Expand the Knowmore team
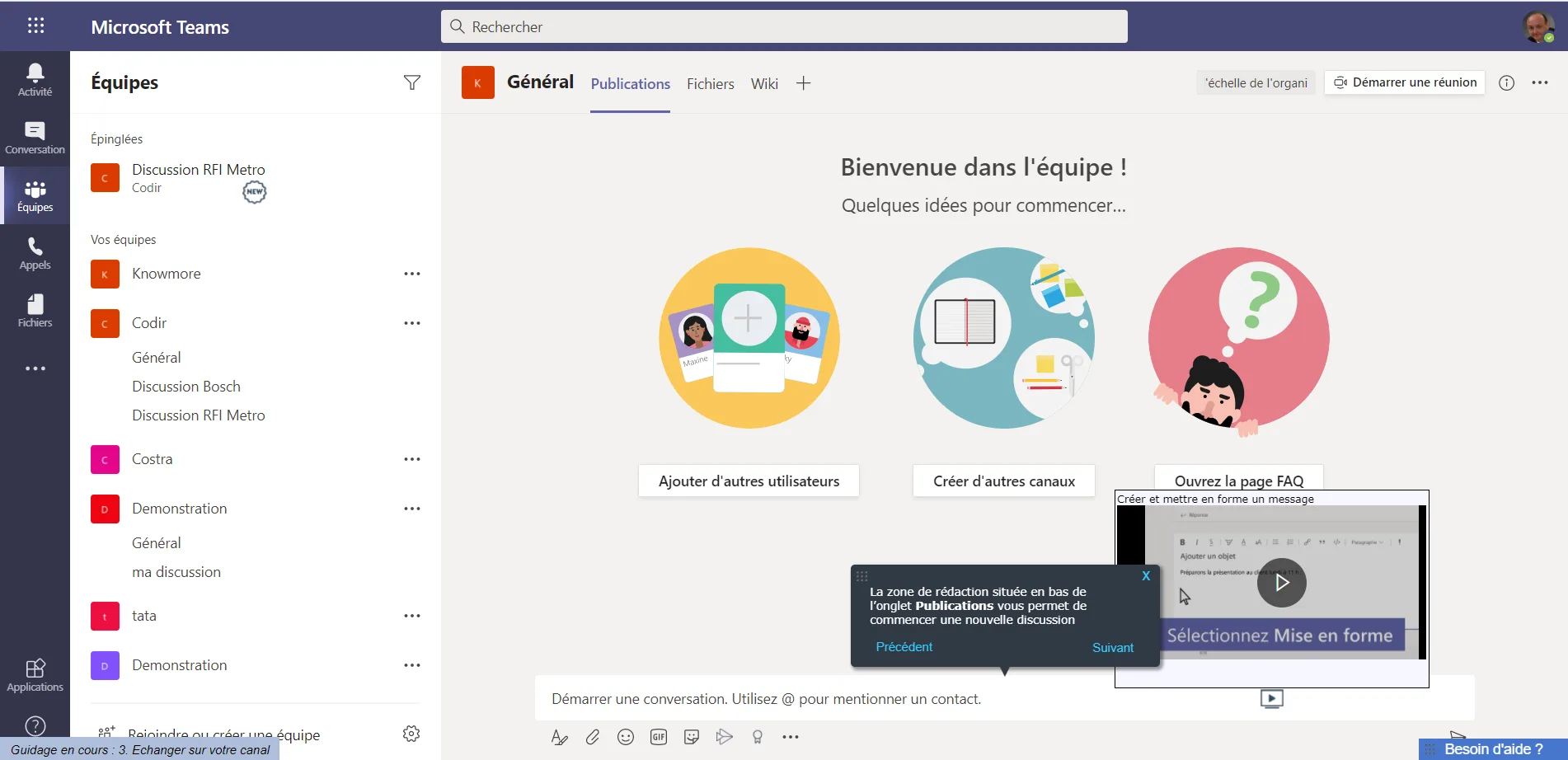The height and width of the screenshot is (760, 1568). pos(167,274)
